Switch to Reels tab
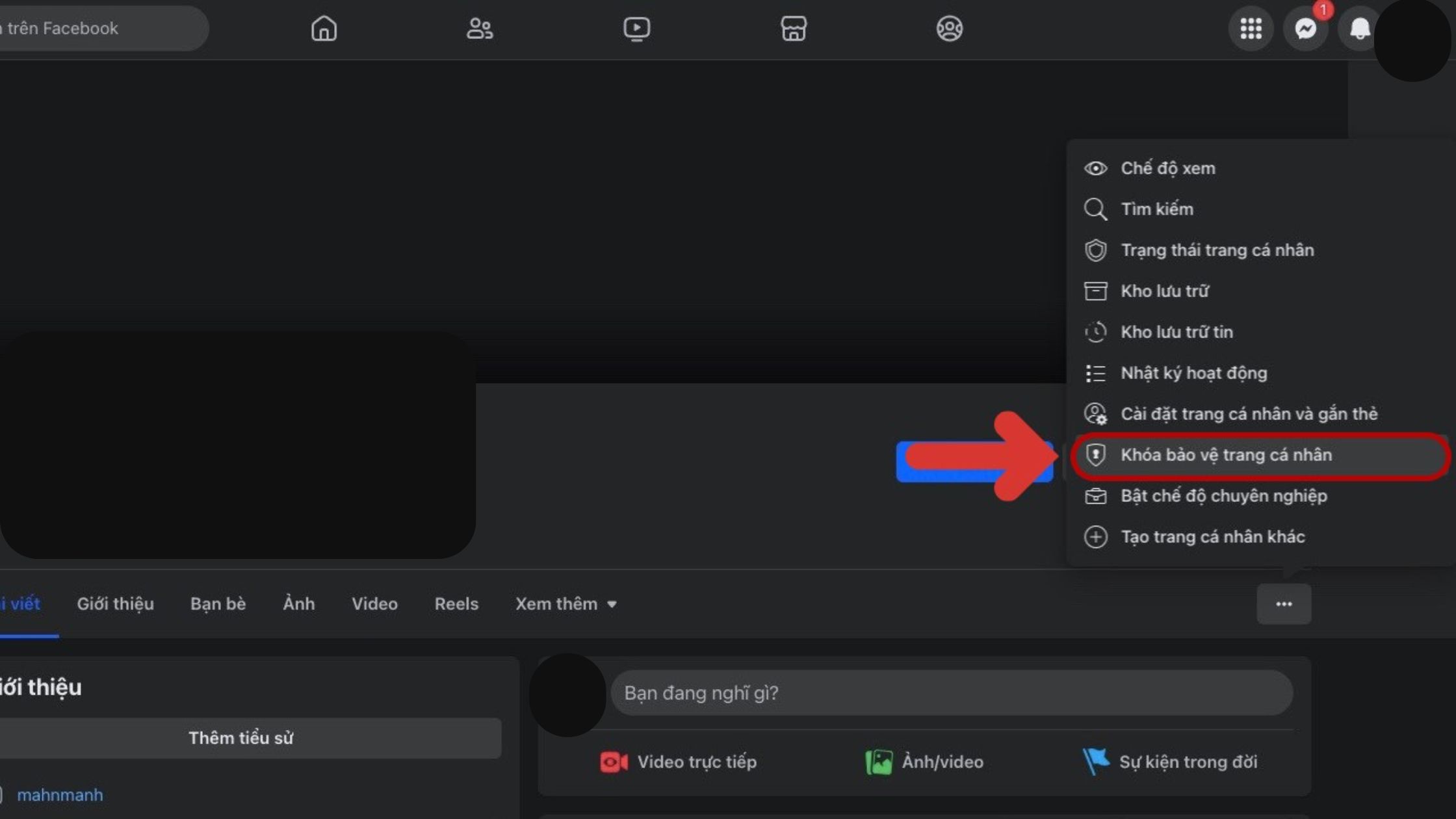This screenshot has width=1456, height=819. 456,604
